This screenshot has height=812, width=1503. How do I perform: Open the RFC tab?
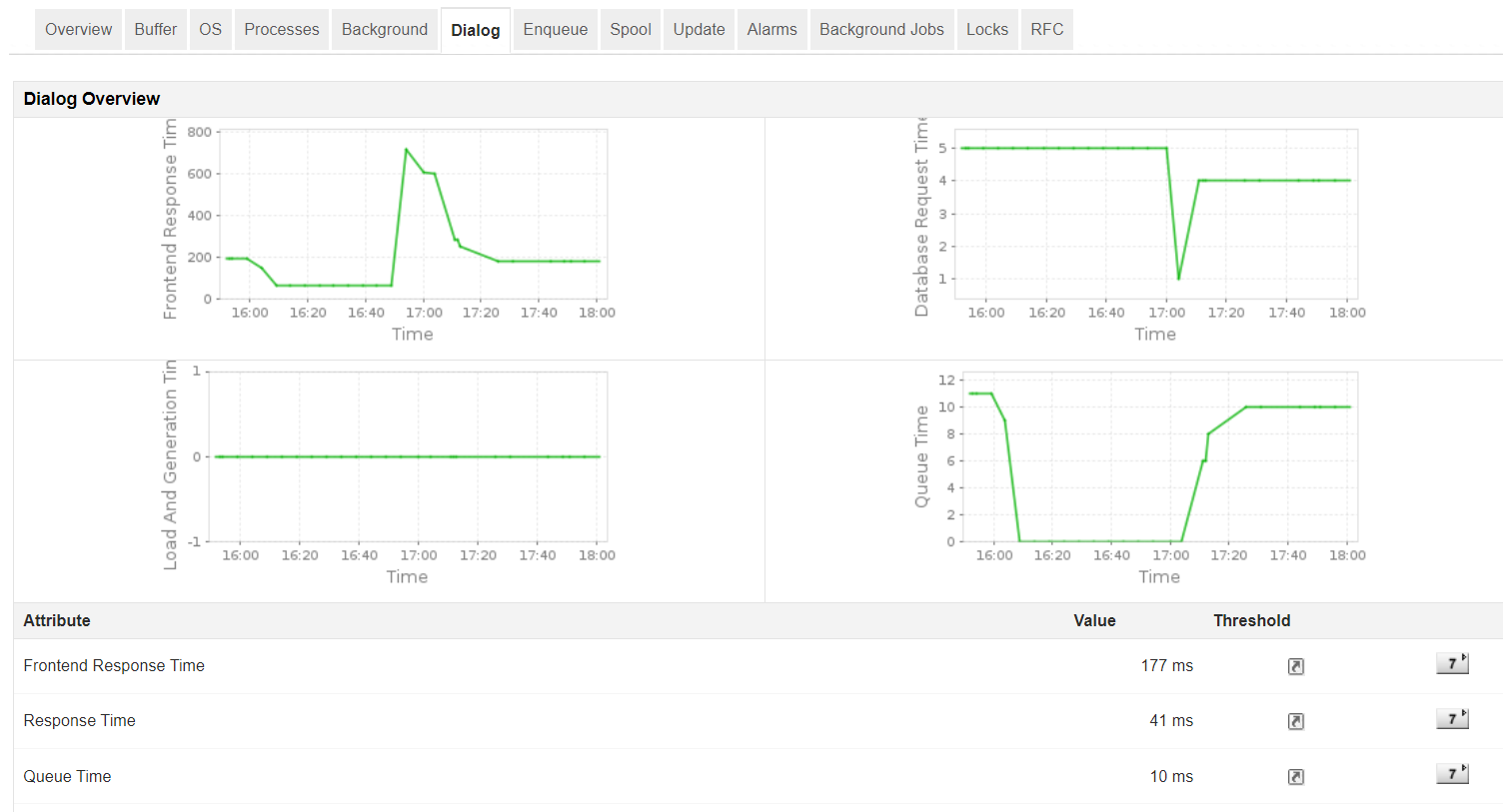[1046, 29]
